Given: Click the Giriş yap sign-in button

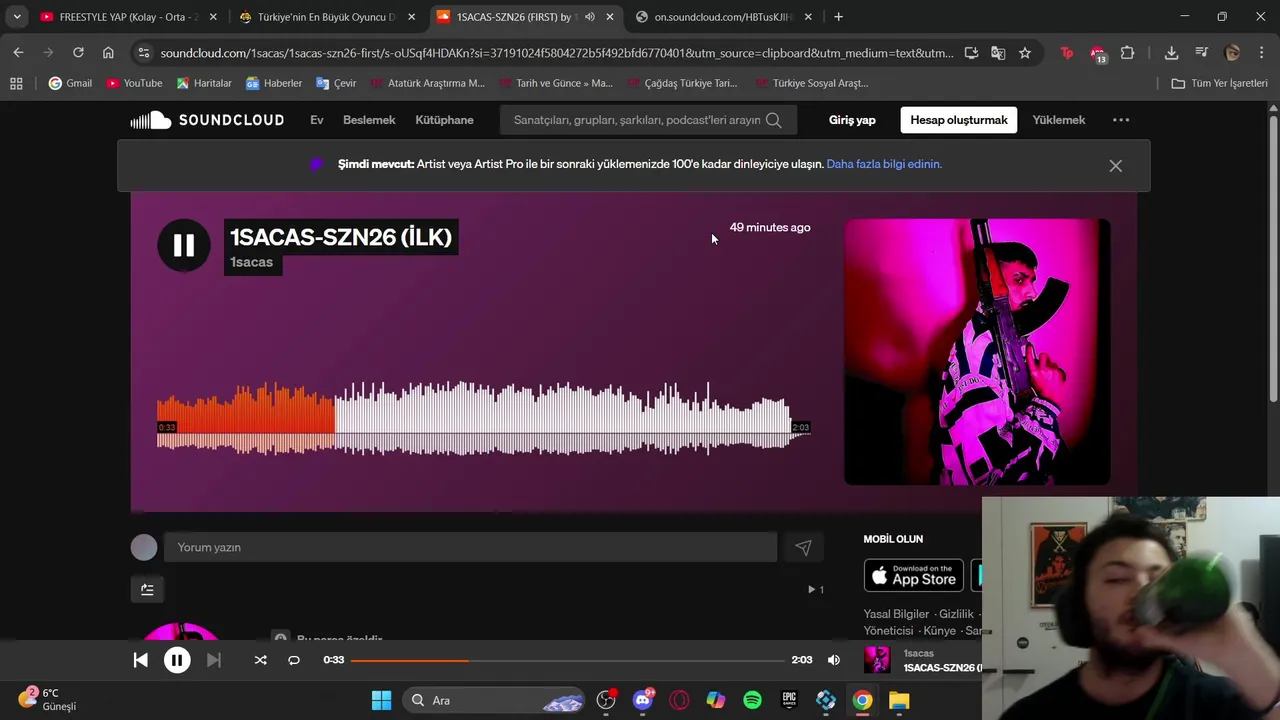Looking at the screenshot, I should tap(852, 120).
